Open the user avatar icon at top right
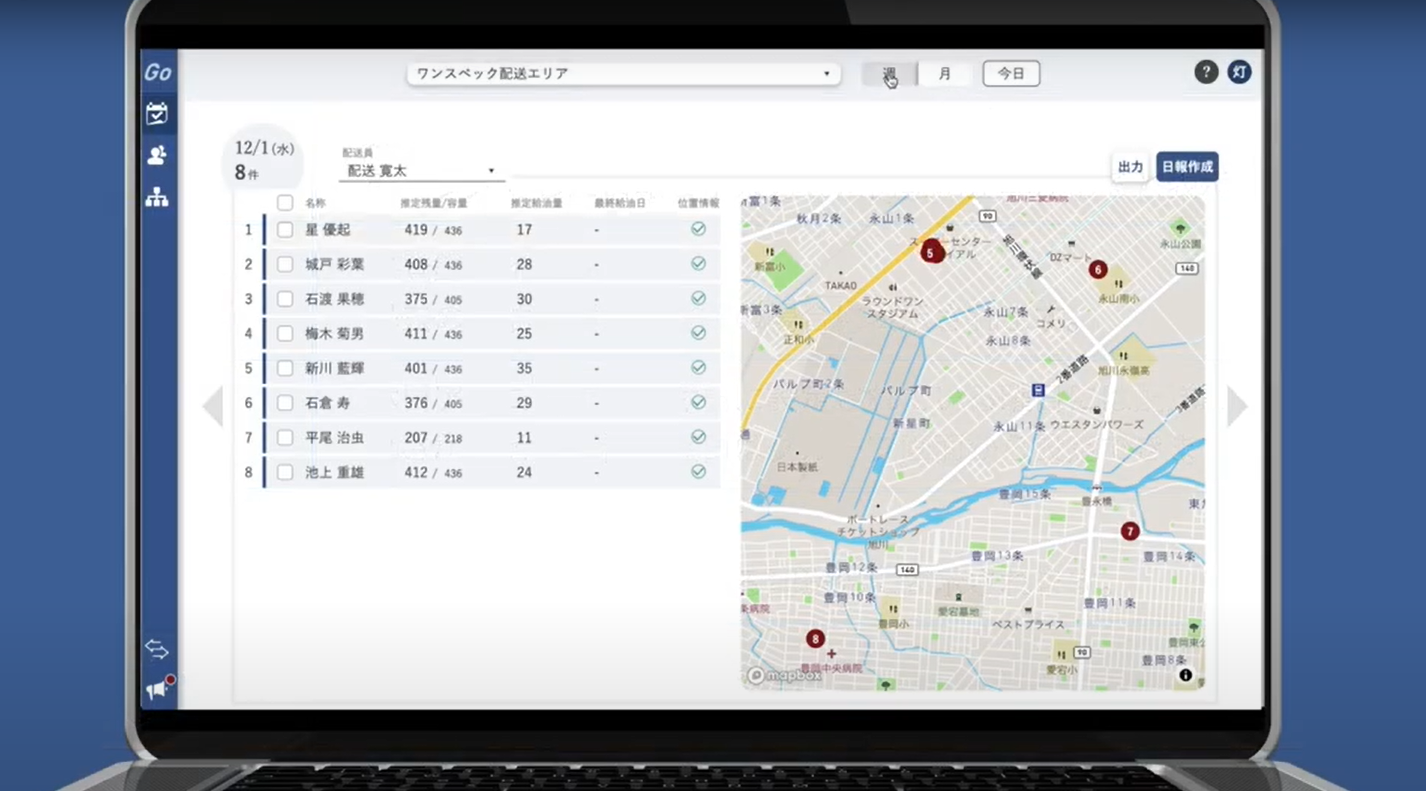Screen dimensions: 1426x791 1239,72
